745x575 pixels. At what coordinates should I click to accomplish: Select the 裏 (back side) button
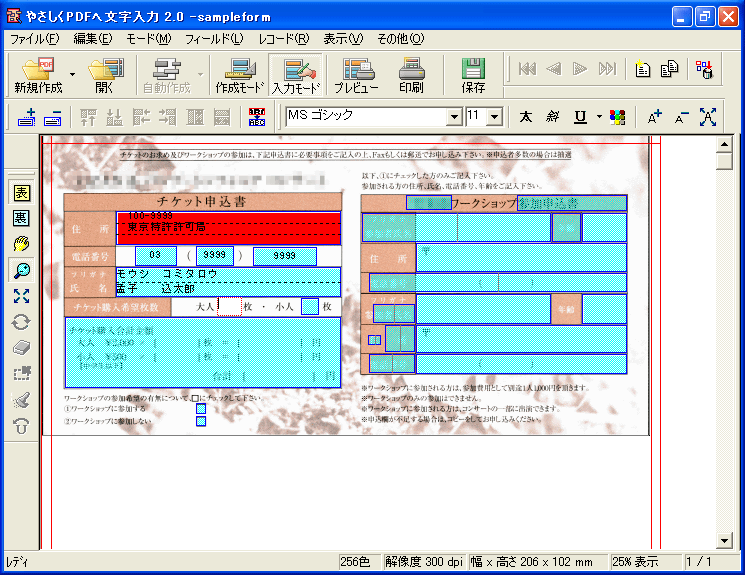pos(21,219)
